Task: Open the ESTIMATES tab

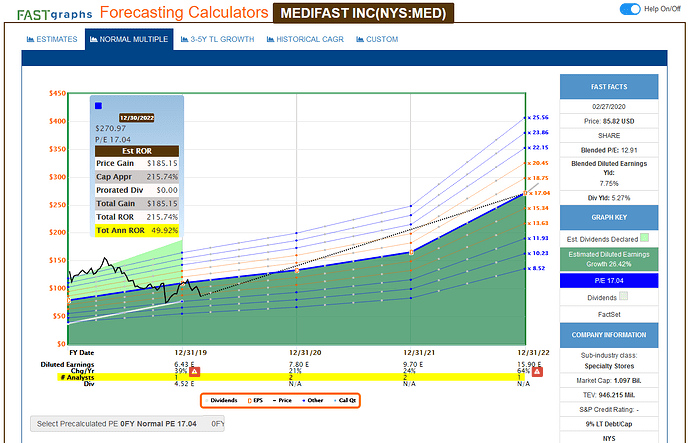Action: tap(52, 39)
